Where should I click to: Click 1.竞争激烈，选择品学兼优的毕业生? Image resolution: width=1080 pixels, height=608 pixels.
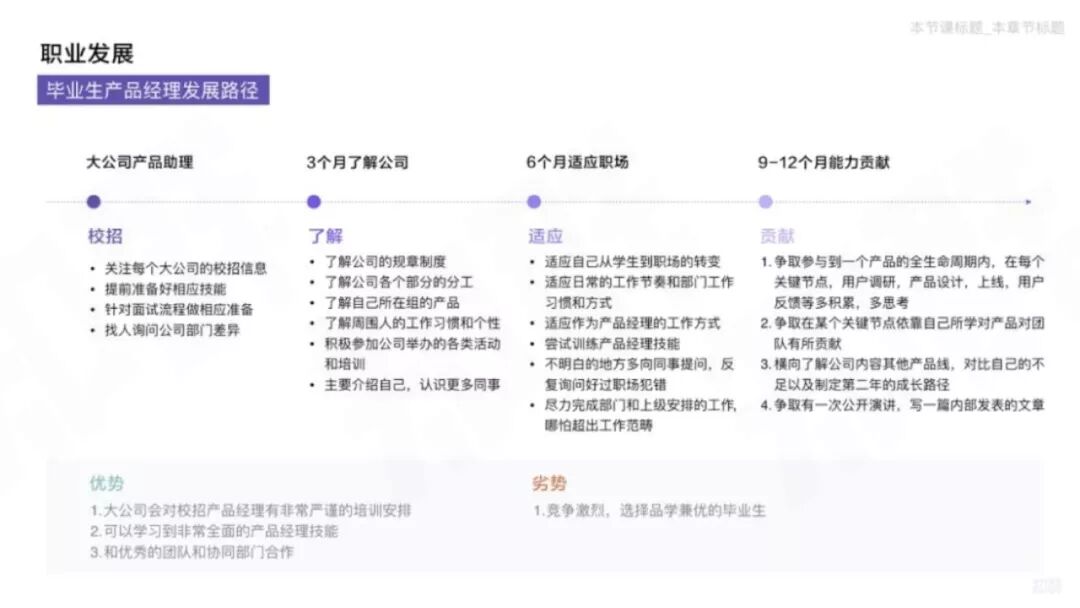pos(650,511)
